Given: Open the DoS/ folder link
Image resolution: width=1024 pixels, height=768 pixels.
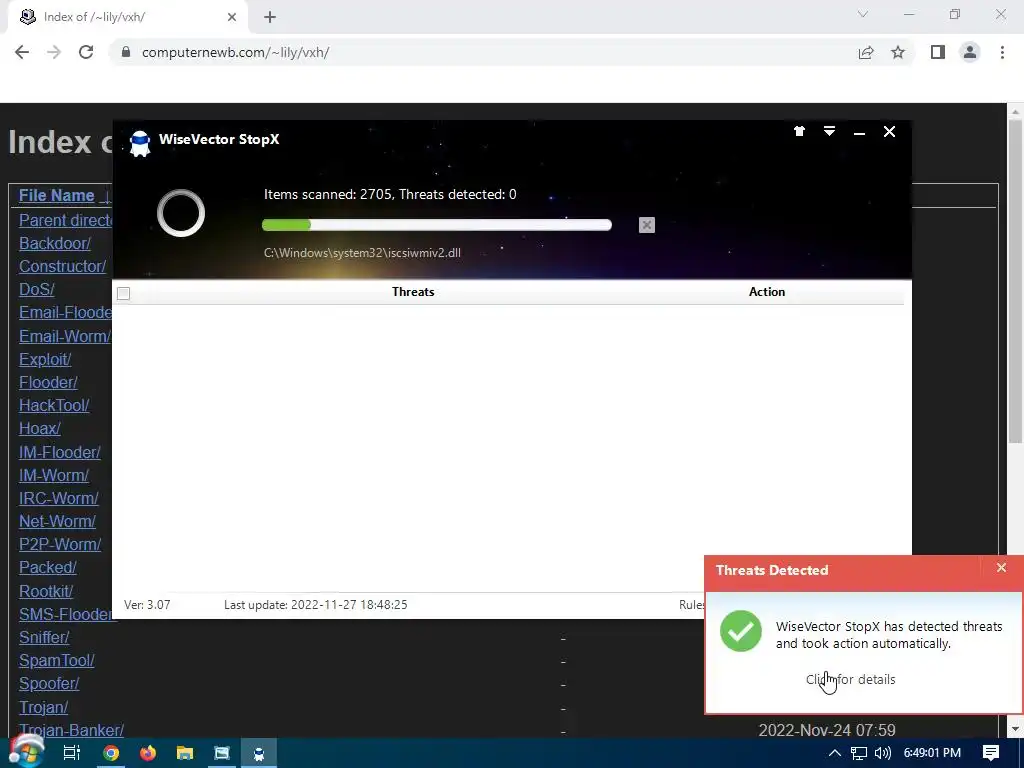Looking at the screenshot, I should tap(37, 289).
